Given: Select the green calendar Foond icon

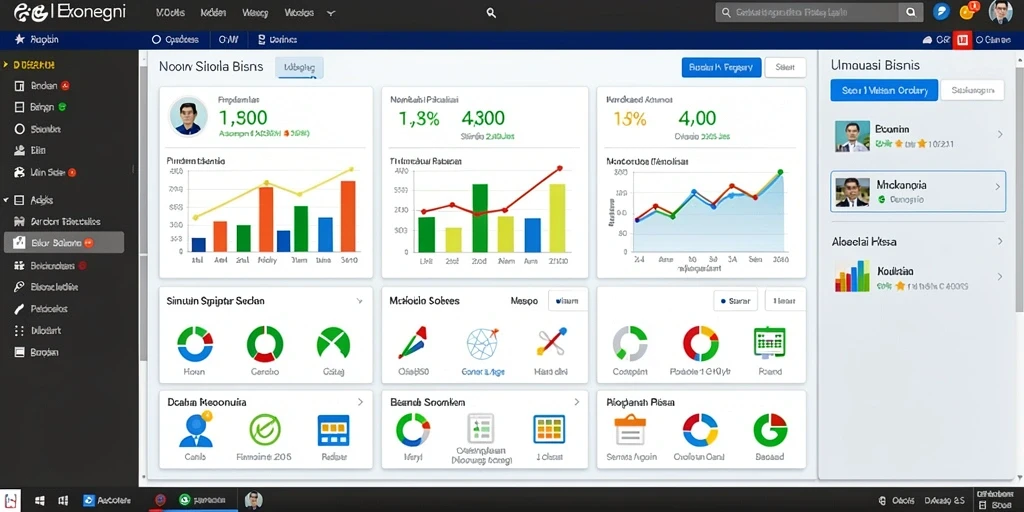Looking at the screenshot, I should coord(769,342).
